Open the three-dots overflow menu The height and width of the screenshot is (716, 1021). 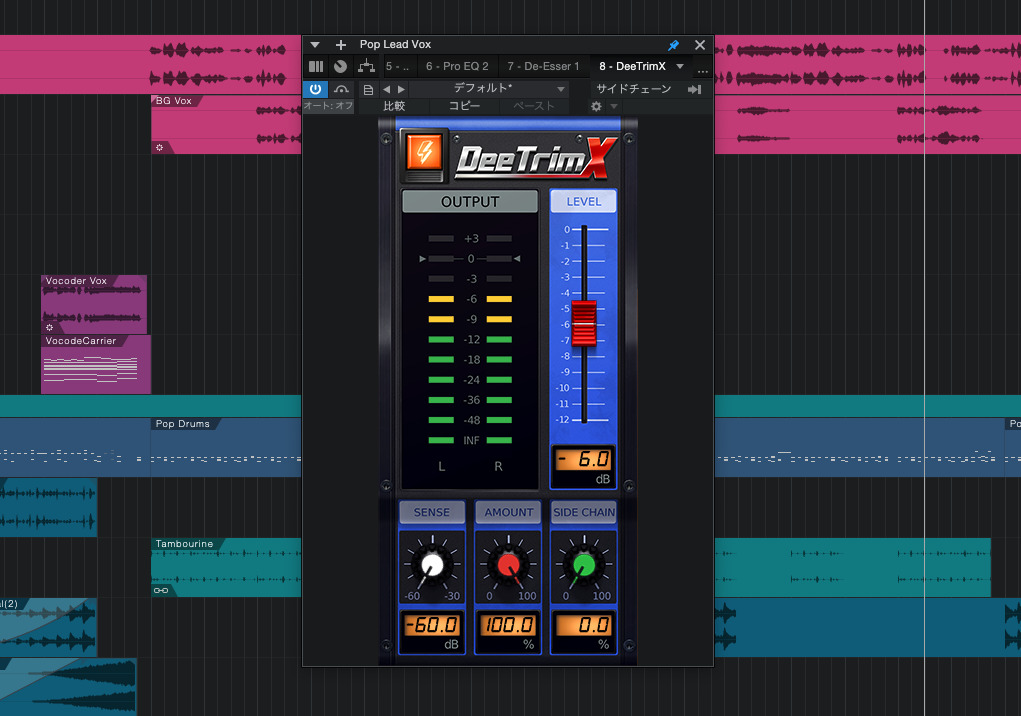click(x=703, y=71)
